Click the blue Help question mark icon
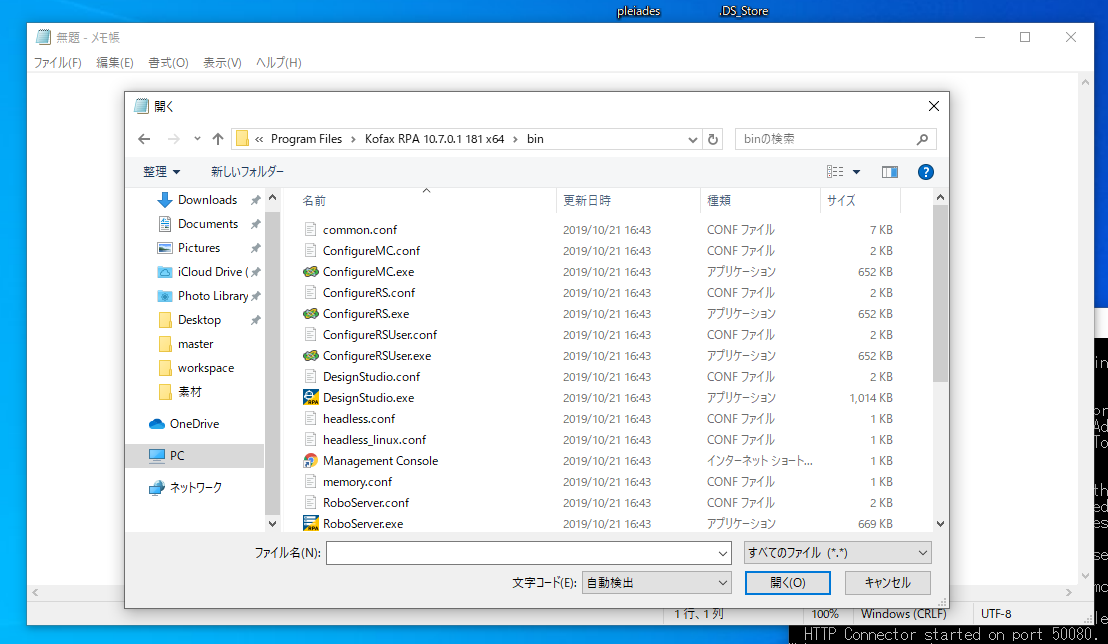This screenshot has height=644, width=1108. tap(925, 171)
